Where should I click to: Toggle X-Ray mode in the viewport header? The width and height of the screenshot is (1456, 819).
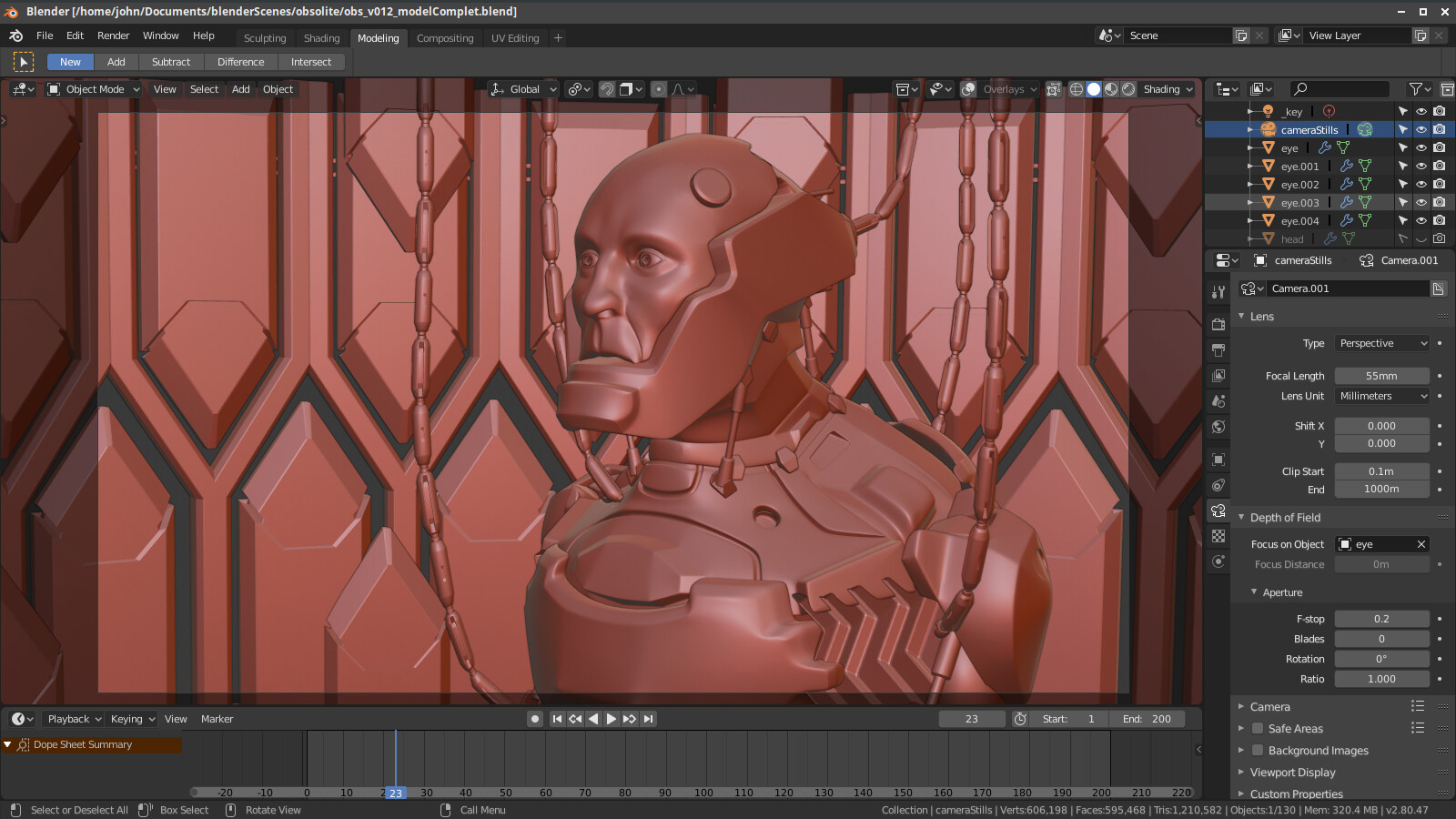click(1053, 89)
